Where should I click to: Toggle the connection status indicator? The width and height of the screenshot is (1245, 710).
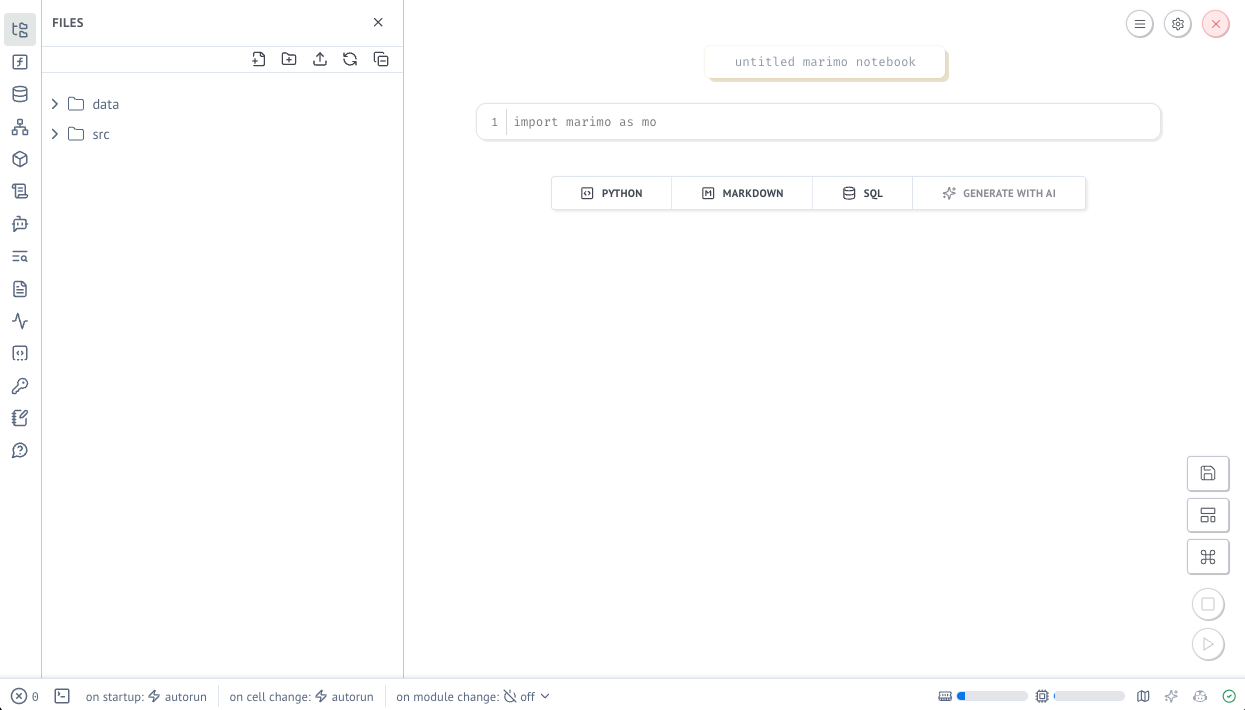coord(1228,696)
